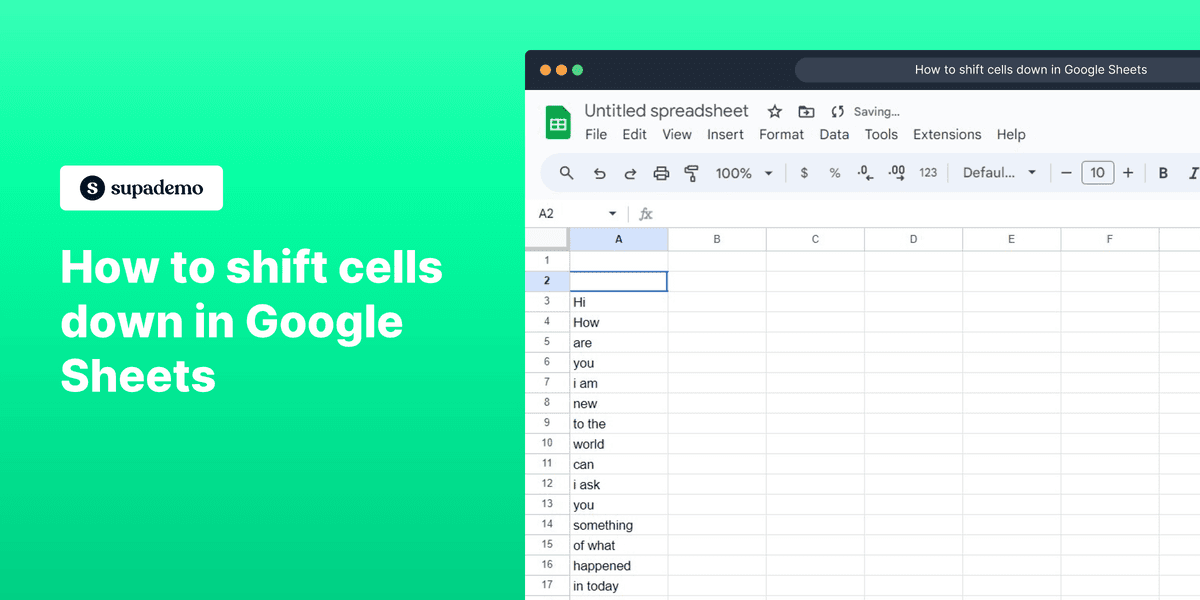1200x600 pixels.
Task: Expand the name box dropdown
Action: (x=614, y=213)
